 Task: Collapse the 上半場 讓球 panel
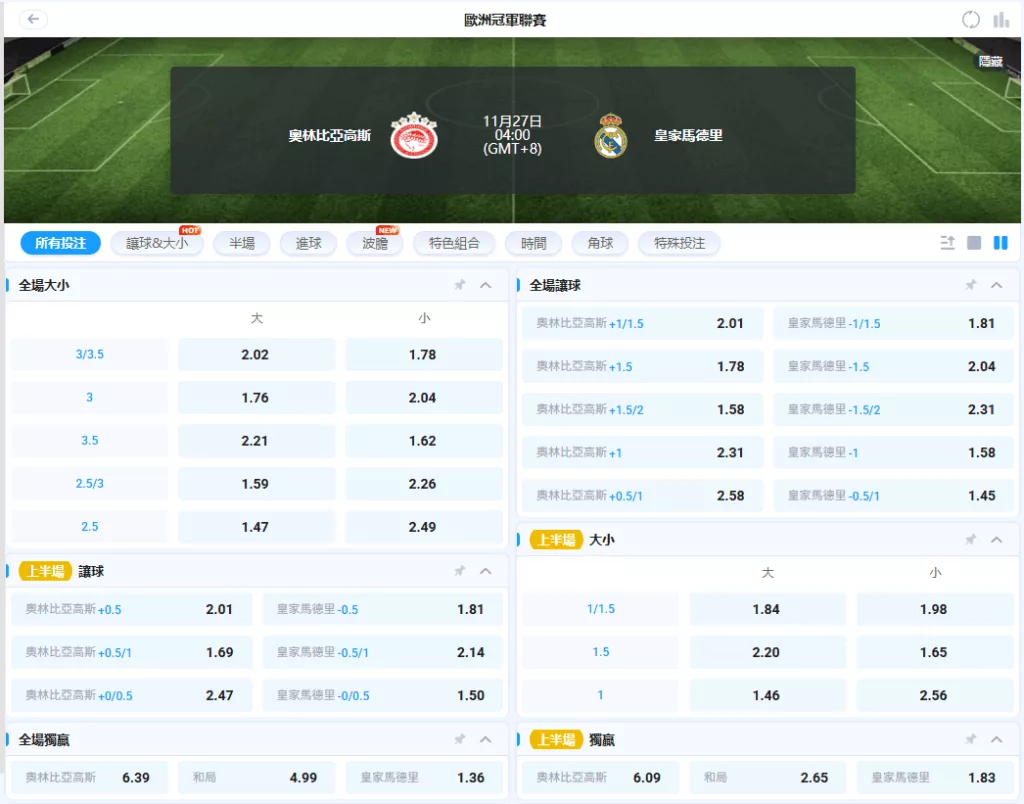(x=486, y=572)
